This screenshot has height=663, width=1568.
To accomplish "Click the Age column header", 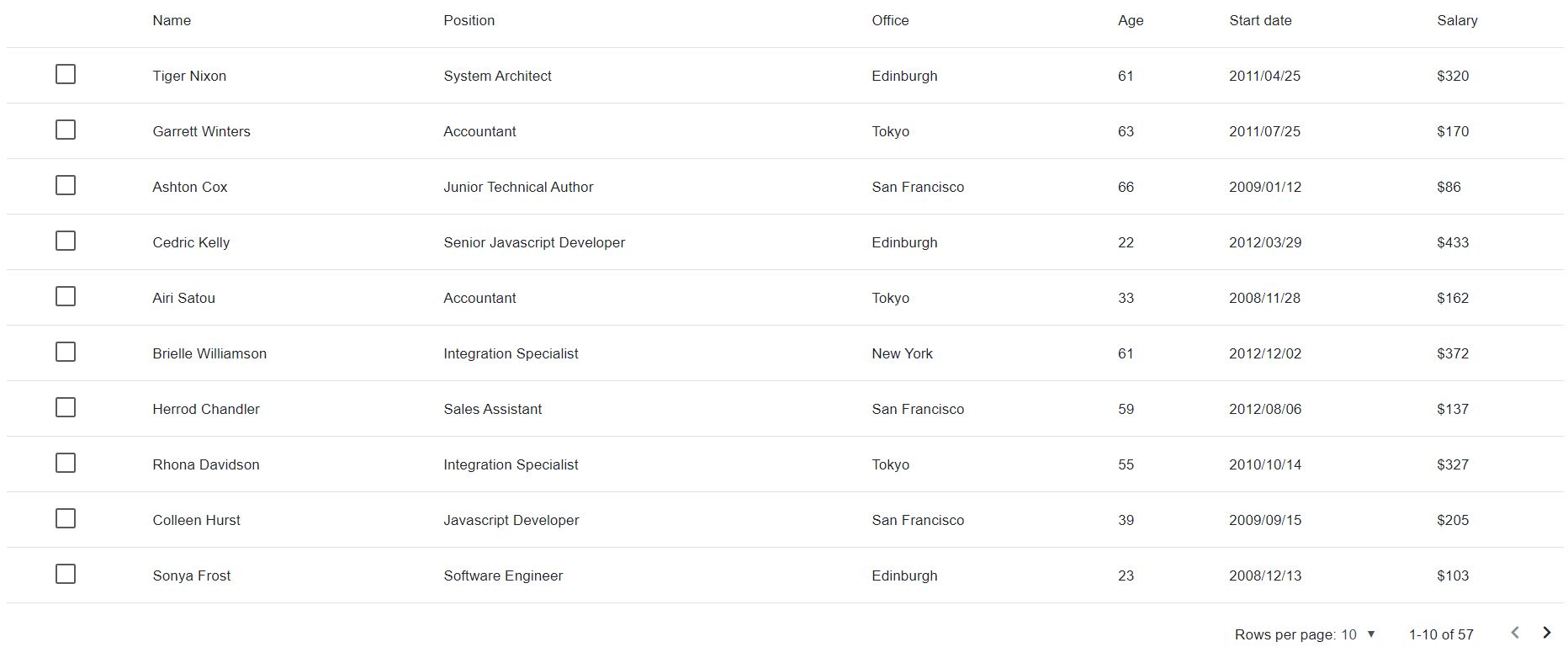I will [1131, 20].
